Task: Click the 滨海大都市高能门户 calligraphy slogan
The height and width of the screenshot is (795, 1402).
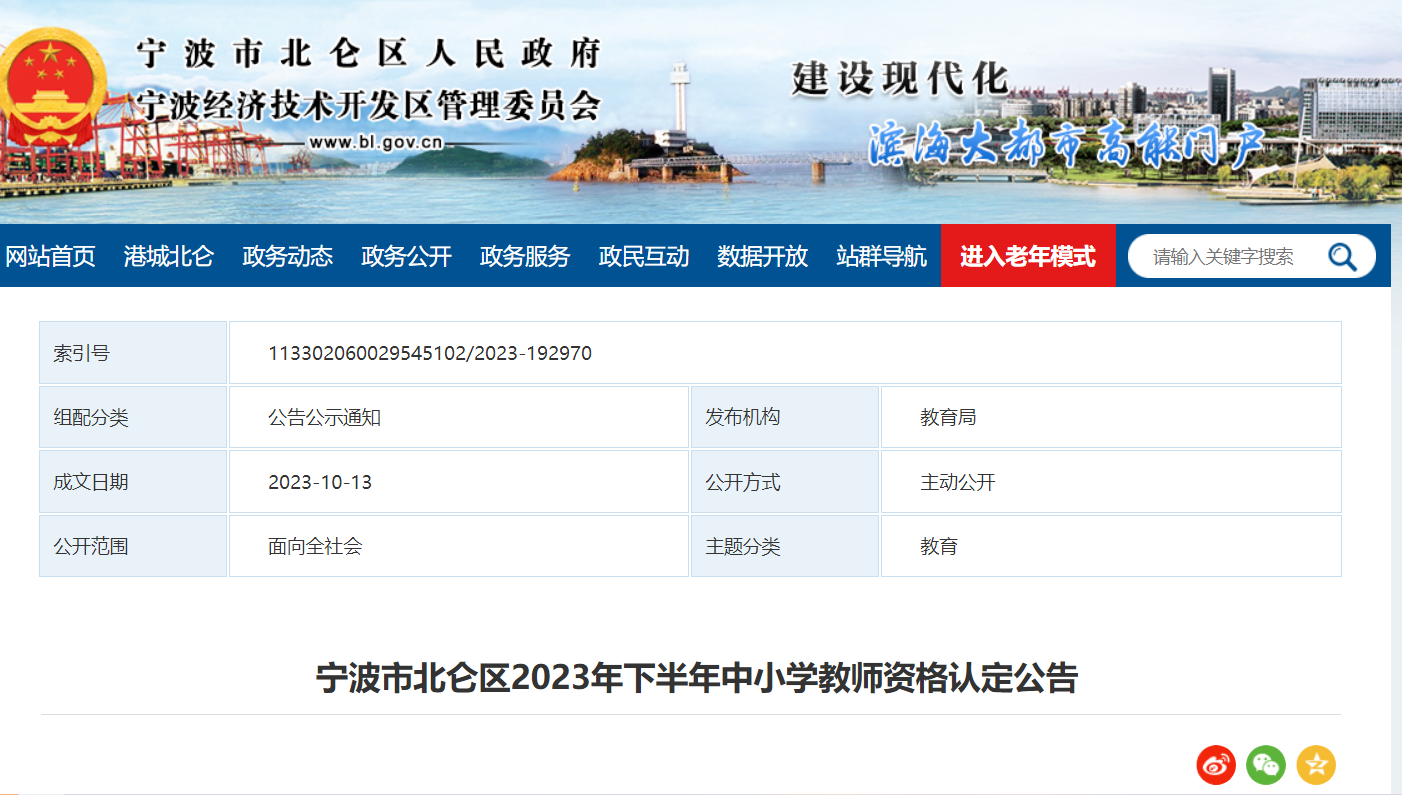Action: click(x=1067, y=147)
